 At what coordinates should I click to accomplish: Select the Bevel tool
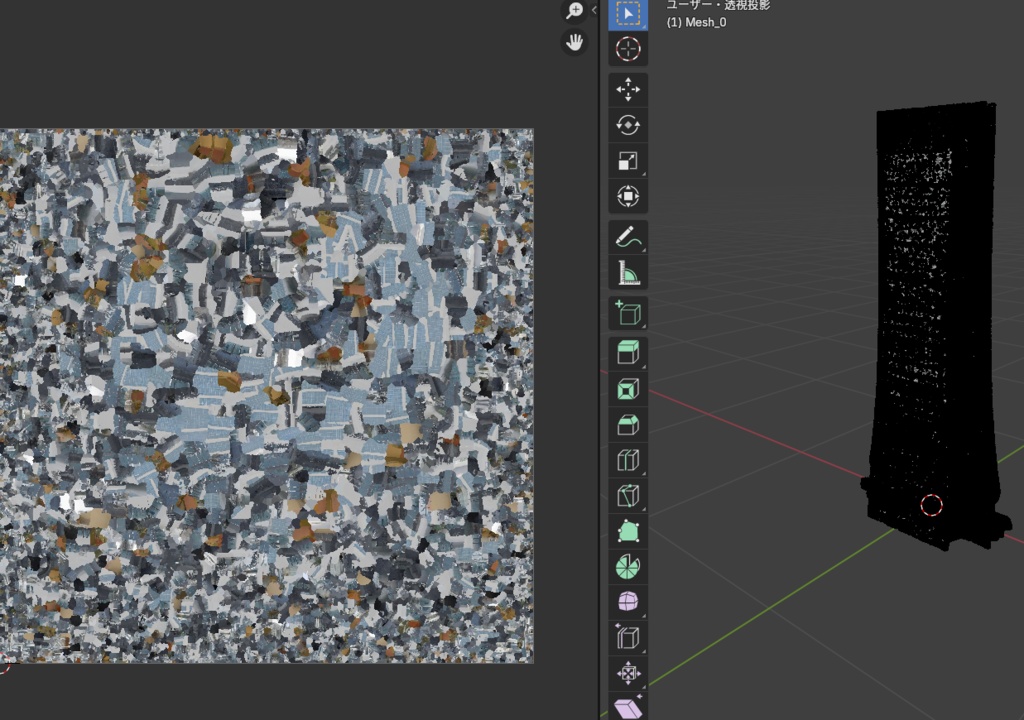click(x=628, y=425)
